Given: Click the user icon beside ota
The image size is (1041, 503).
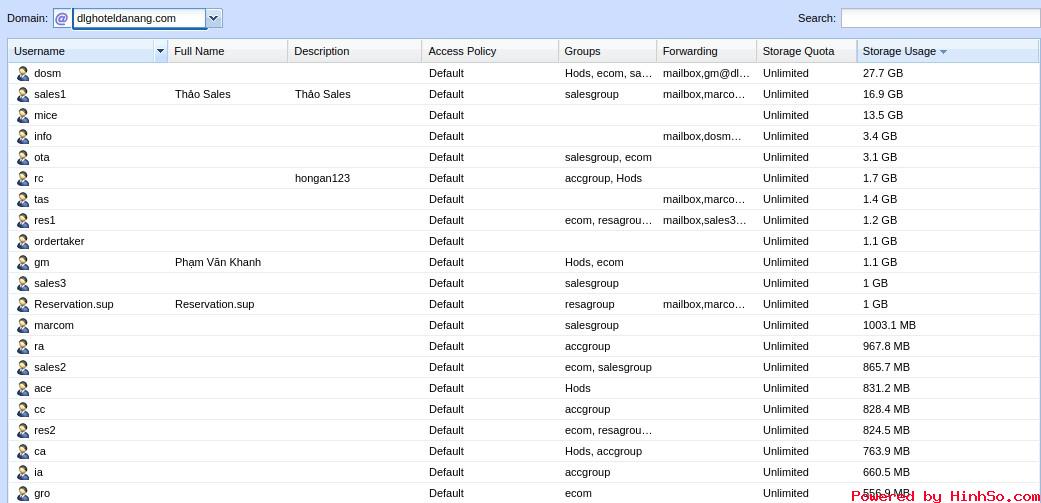Looking at the screenshot, I should 23,157.
